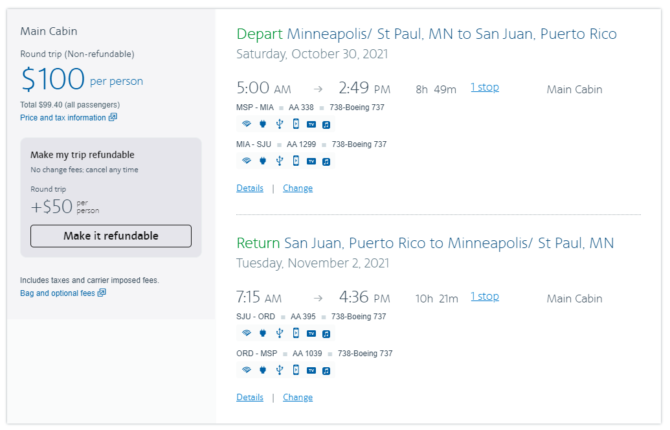This screenshot has height=430, width=670.
Task: Click external link icon beside Price and tax information
Action: [113, 117]
